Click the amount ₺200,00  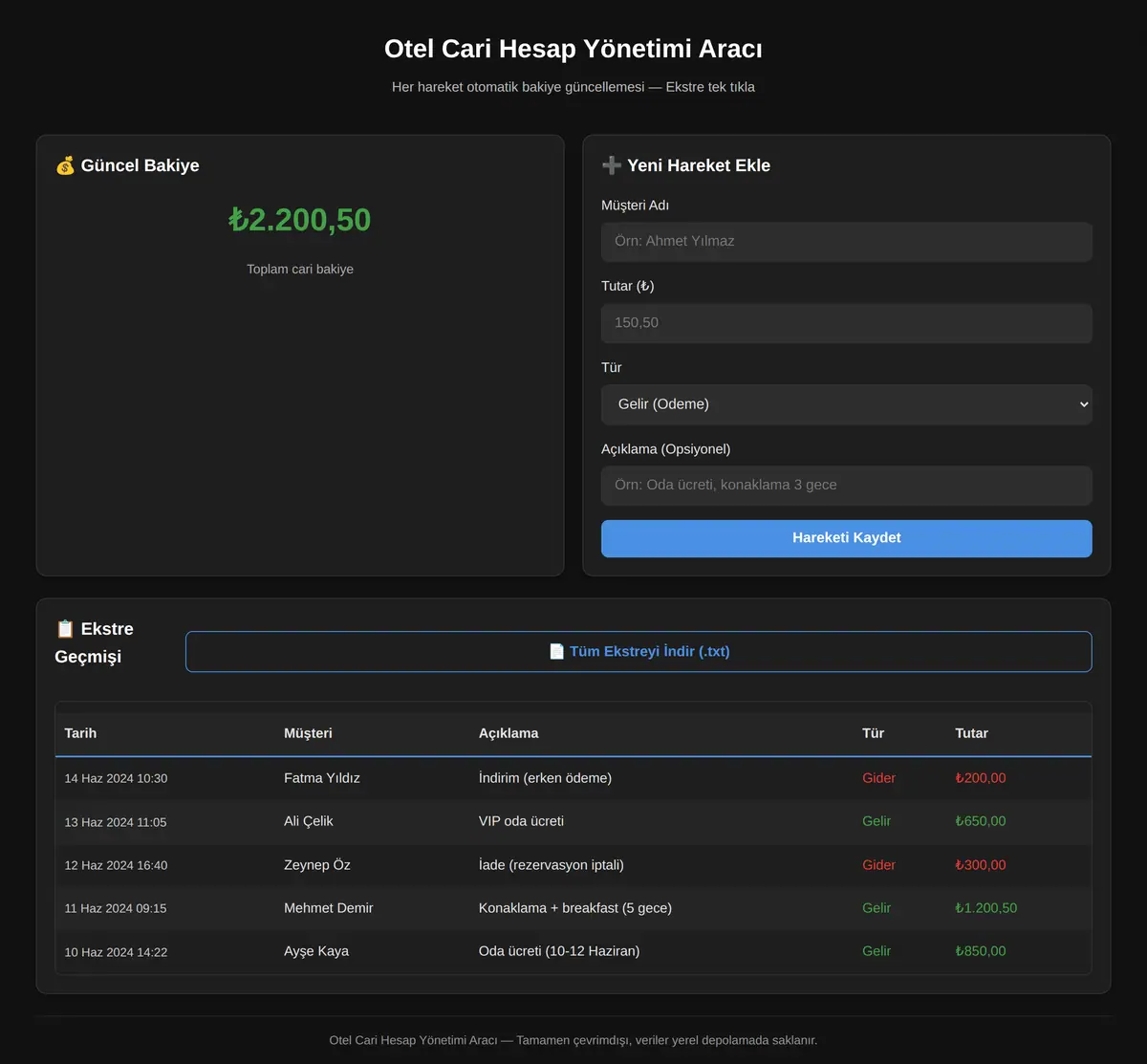tap(981, 778)
